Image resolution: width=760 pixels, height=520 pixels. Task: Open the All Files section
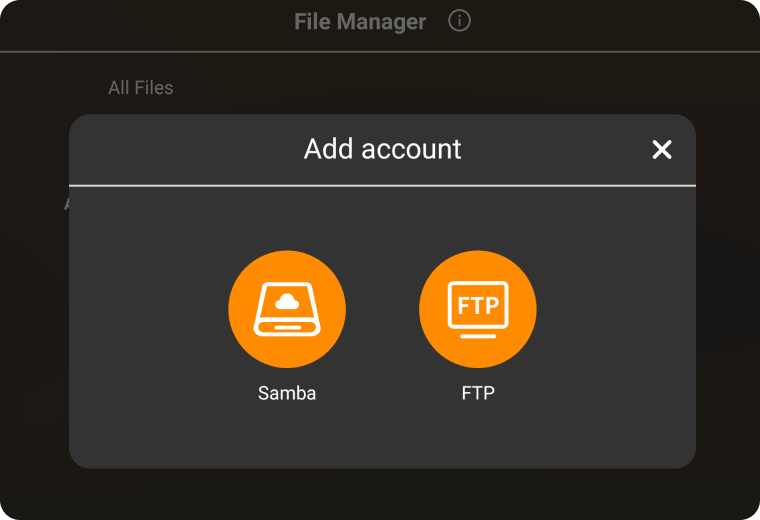(x=141, y=88)
